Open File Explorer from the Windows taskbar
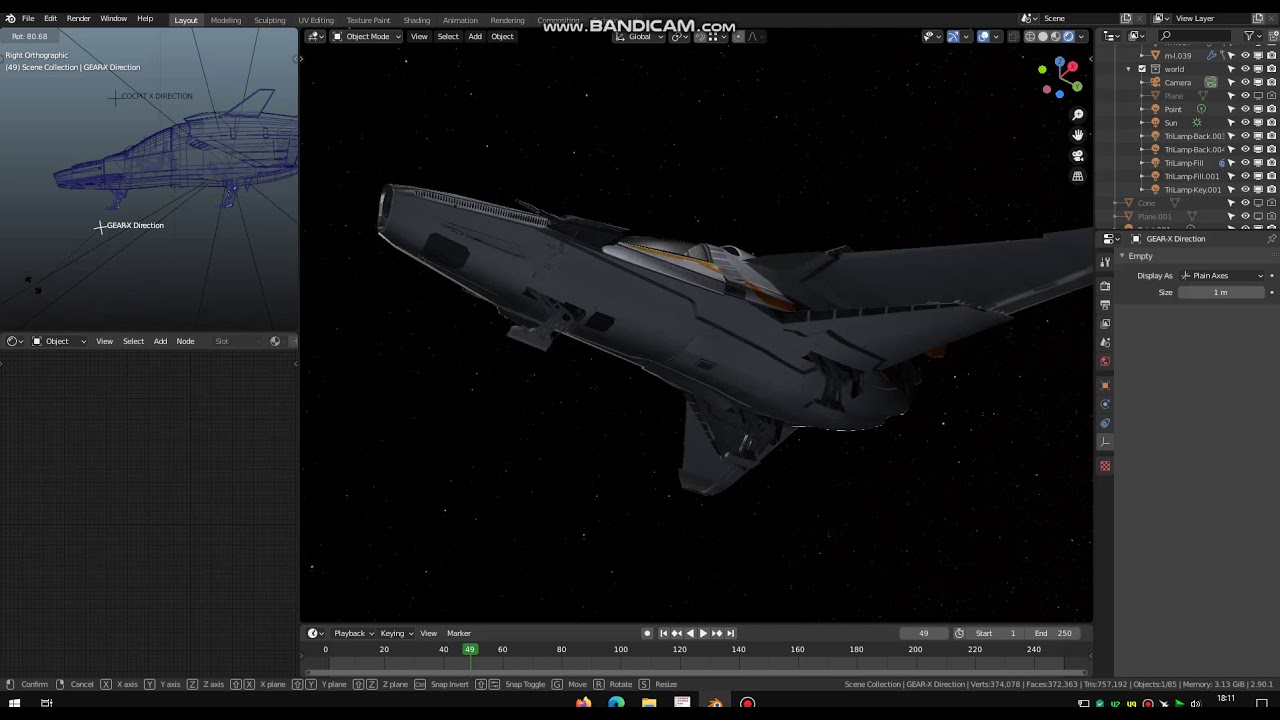 [x=649, y=703]
